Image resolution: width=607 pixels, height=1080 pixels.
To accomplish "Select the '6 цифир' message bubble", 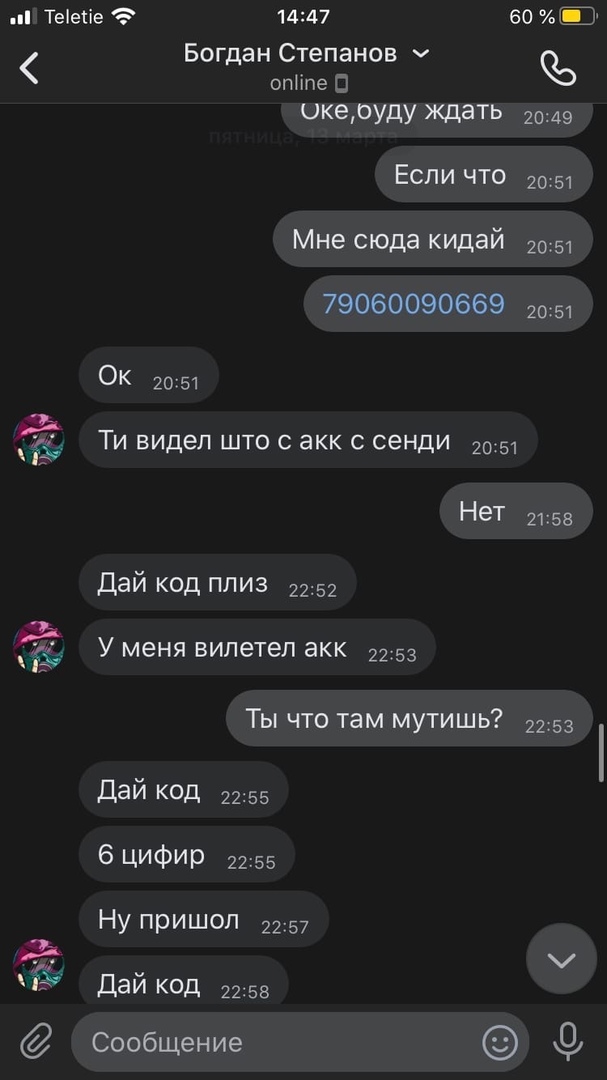I will (187, 855).
